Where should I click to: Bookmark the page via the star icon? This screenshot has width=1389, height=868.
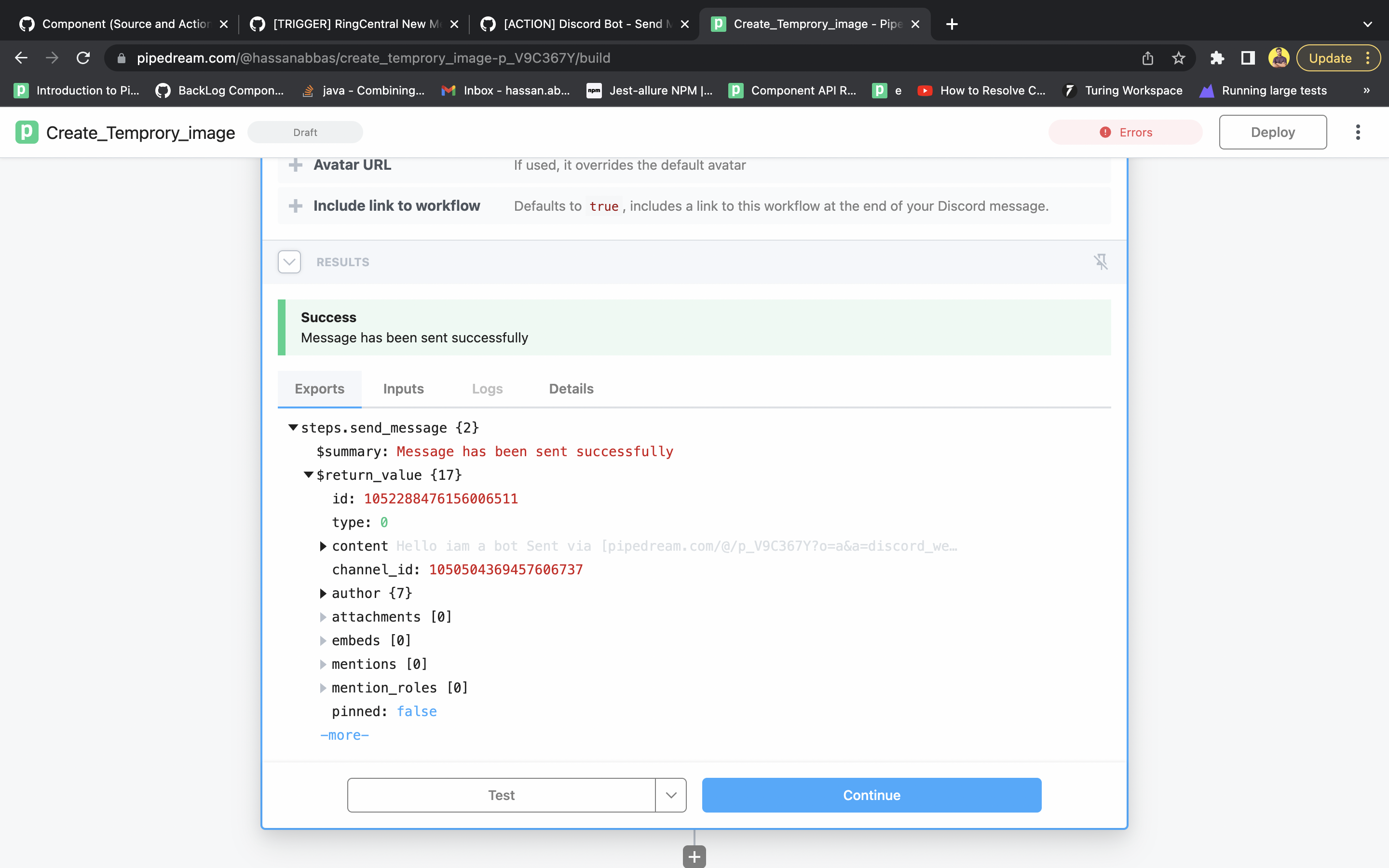[x=1178, y=57]
